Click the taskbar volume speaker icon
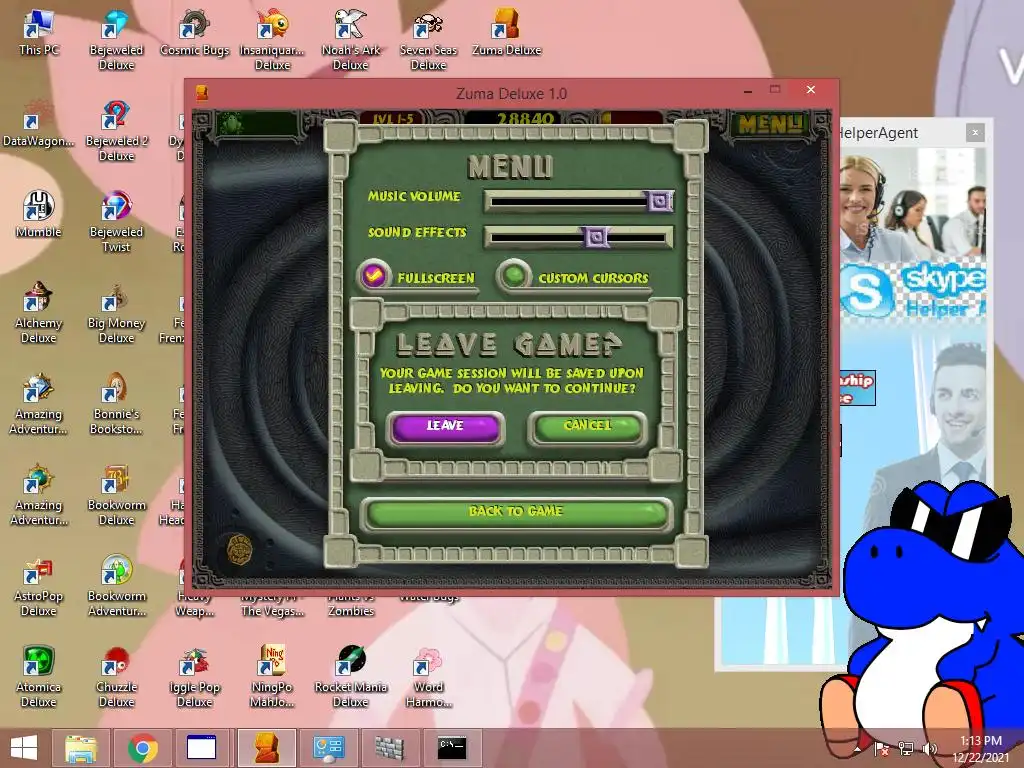This screenshot has height=768, width=1024. [929, 749]
